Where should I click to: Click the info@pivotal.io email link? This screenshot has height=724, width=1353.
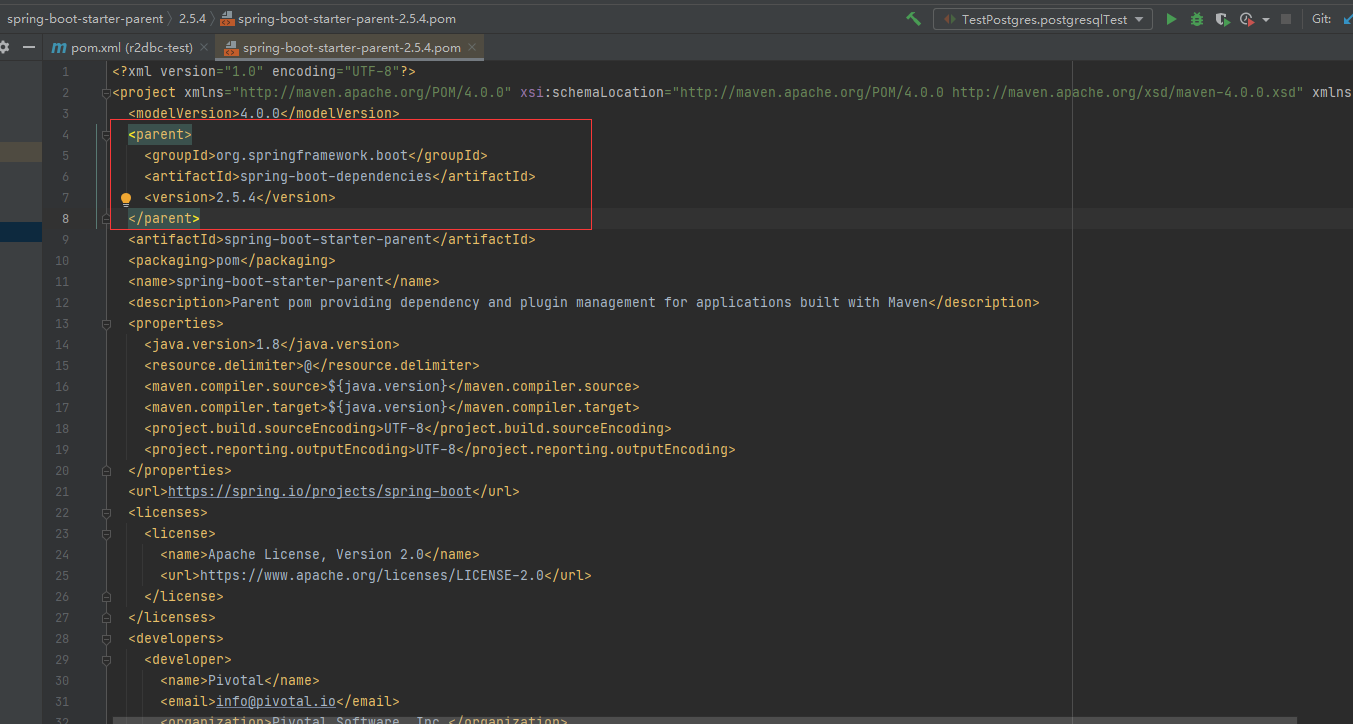point(276,701)
